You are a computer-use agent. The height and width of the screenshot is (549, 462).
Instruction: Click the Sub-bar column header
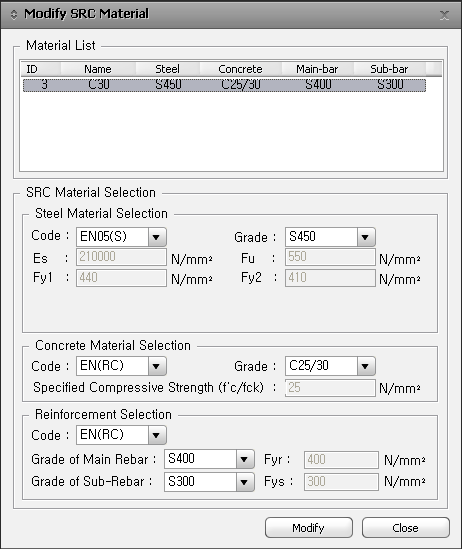pyautogui.click(x=389, y=69)
